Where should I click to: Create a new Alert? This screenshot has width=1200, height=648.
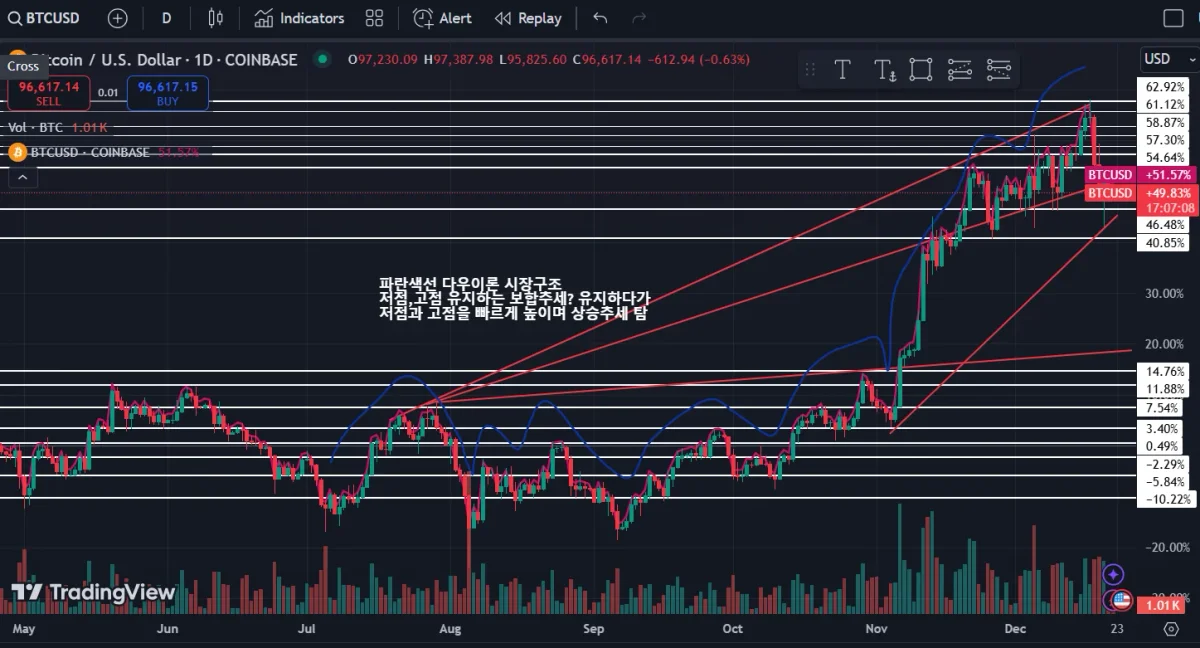[442, 18]
